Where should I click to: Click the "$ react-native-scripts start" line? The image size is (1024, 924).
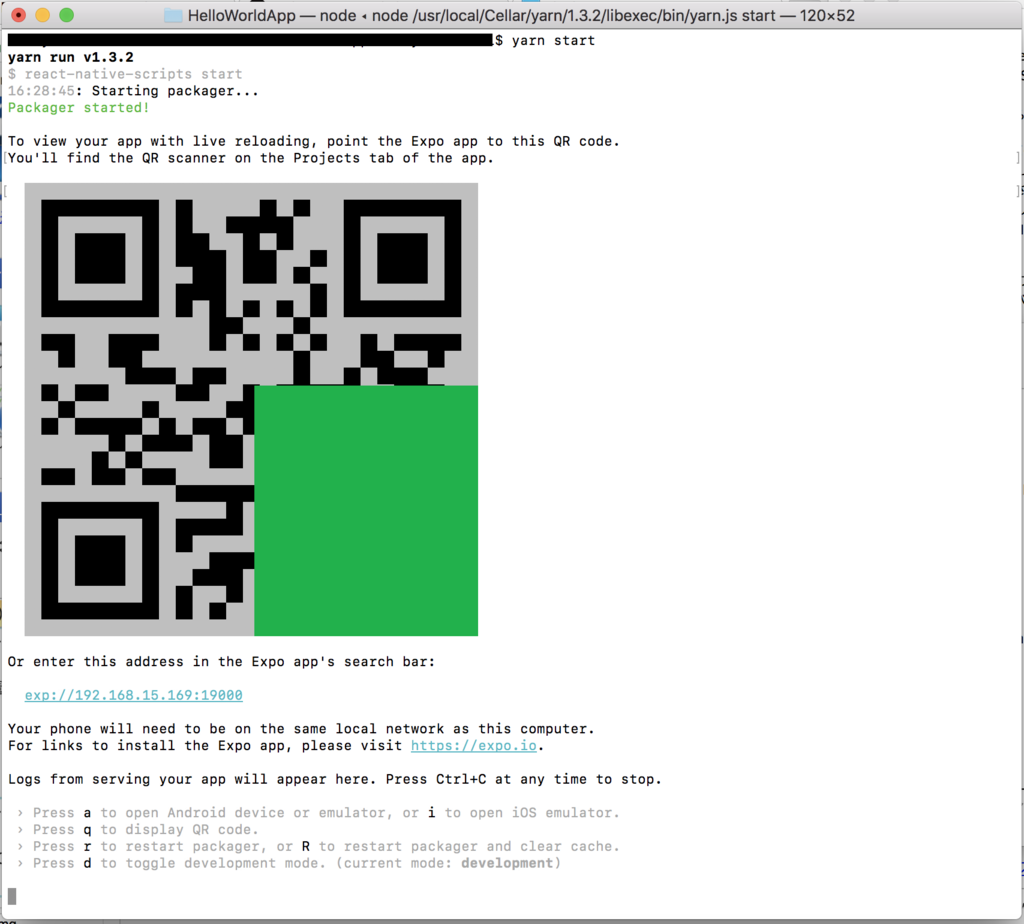tap(125, 74)
